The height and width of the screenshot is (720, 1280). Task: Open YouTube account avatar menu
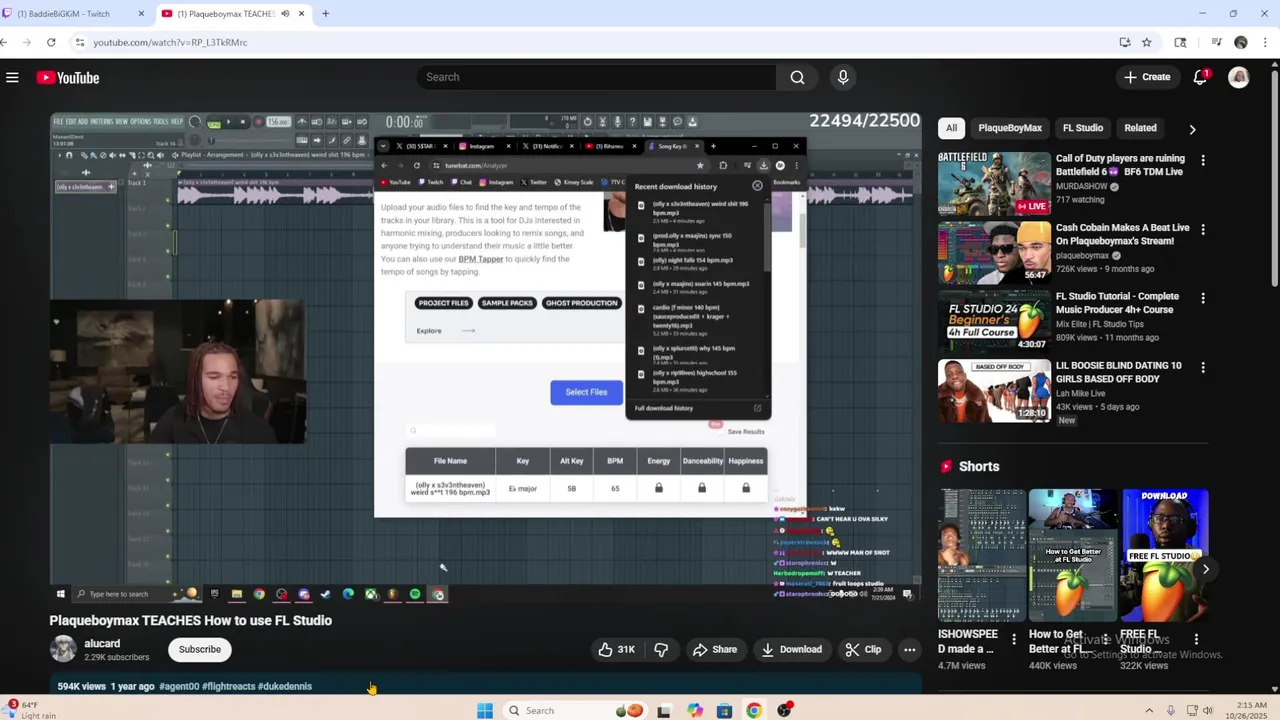[x=1239, y=77]
